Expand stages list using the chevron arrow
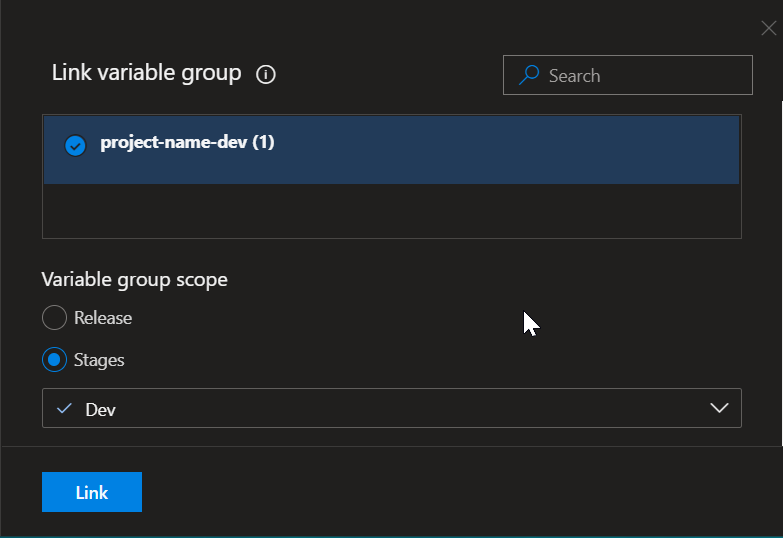Screen dimensions: 783x538 tap(718, 408)
